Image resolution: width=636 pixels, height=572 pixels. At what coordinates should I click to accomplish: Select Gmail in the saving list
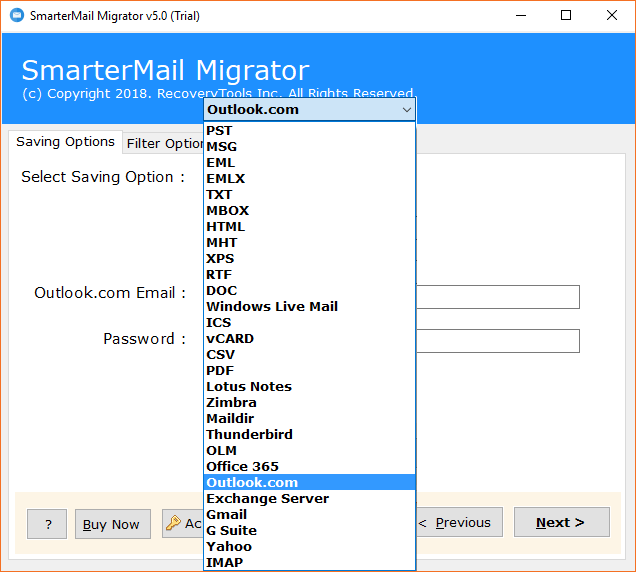tap(309, 514)
